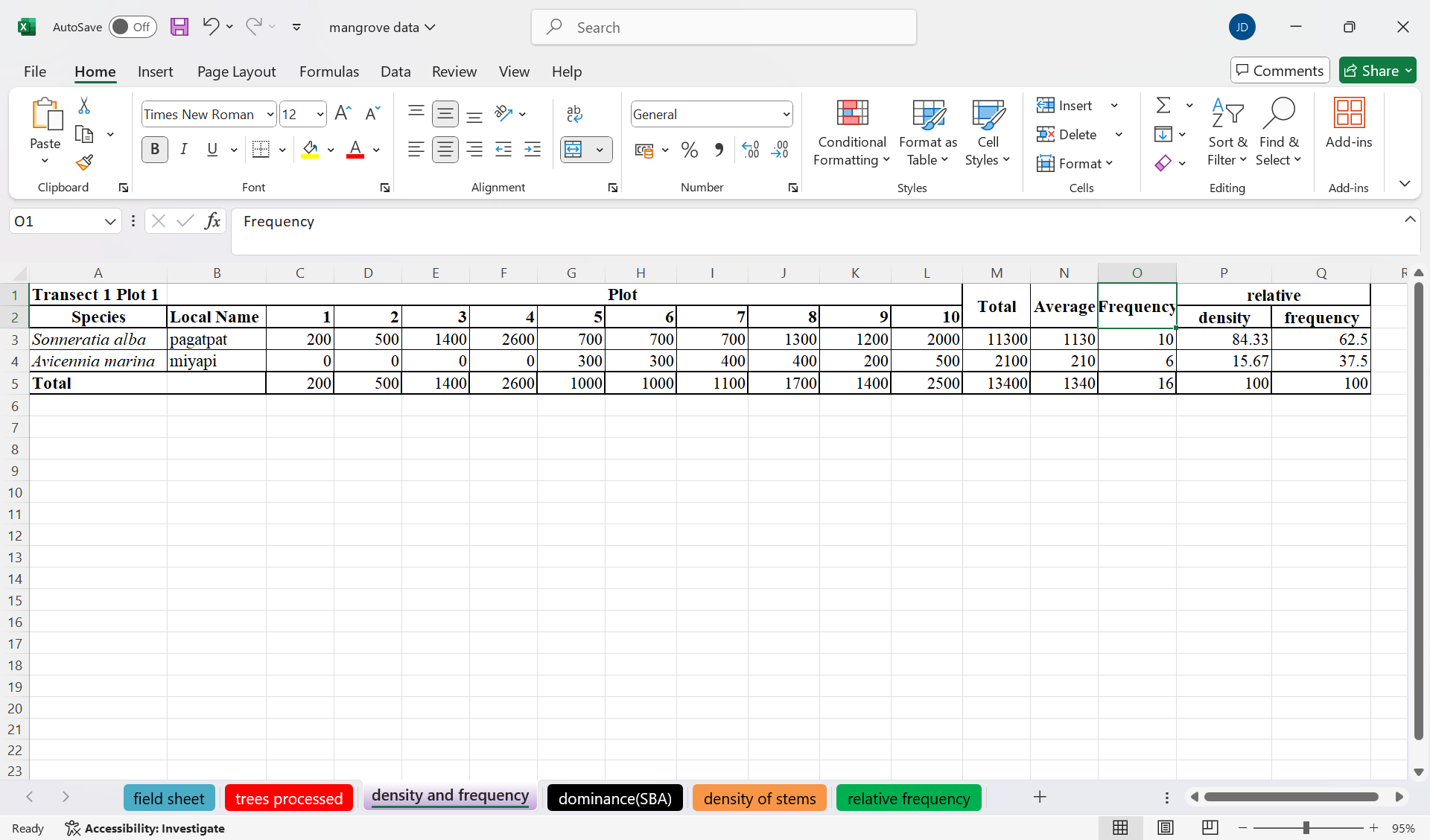Image resolution: width=1430 pixels, height=840 pixels.
Task: Click the Insert Function fx icon
Action: pyautogui.click(x=213, y=221)
